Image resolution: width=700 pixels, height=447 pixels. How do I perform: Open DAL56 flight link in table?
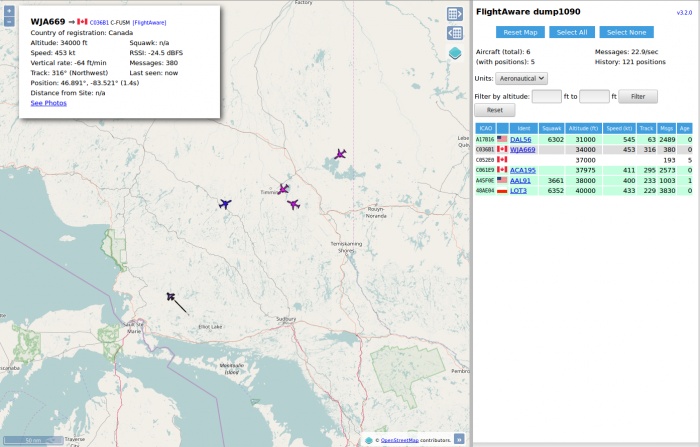pyautogui.click(x=521, y=139)
